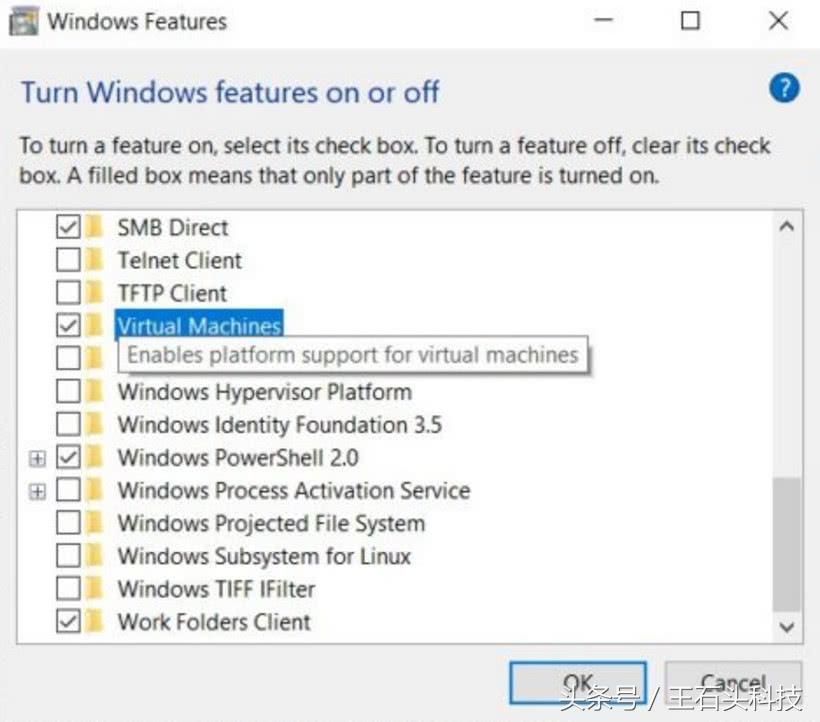Screen dimensions: 820x722
Task: Select the Windows Hypervisor Platform label
Action: coord(265,392)
